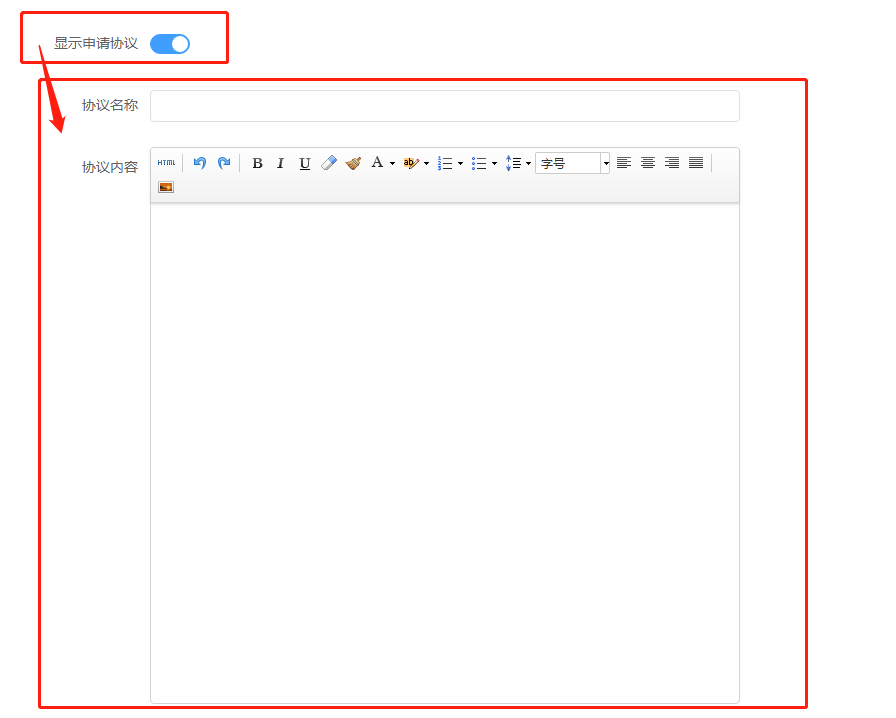Image resolution: width=896 pixels, height=718 pixels.
Task: Toggle the 显示申请协议 switch
Action: (170, 44)
